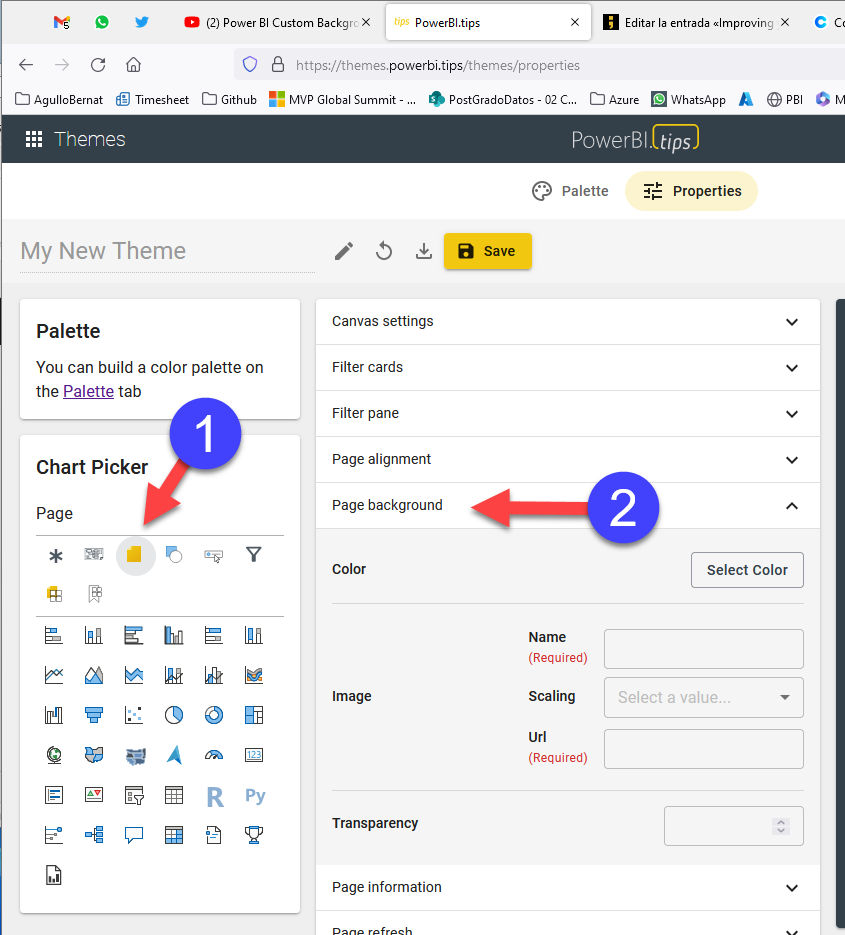Select the gauge visual icon

pos(213,755)
